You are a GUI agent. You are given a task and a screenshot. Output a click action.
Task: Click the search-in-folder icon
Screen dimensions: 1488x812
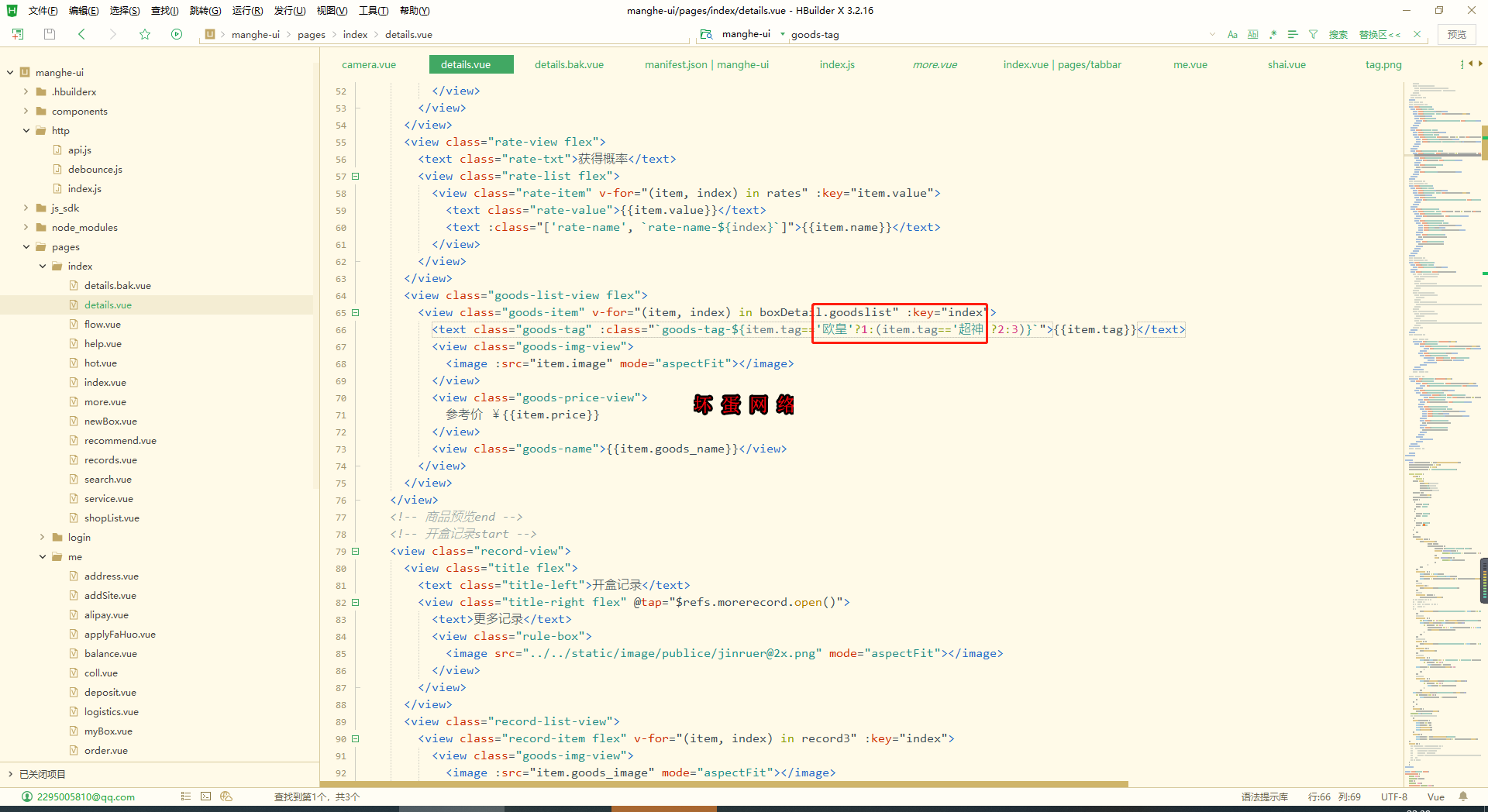coord(706,34)
